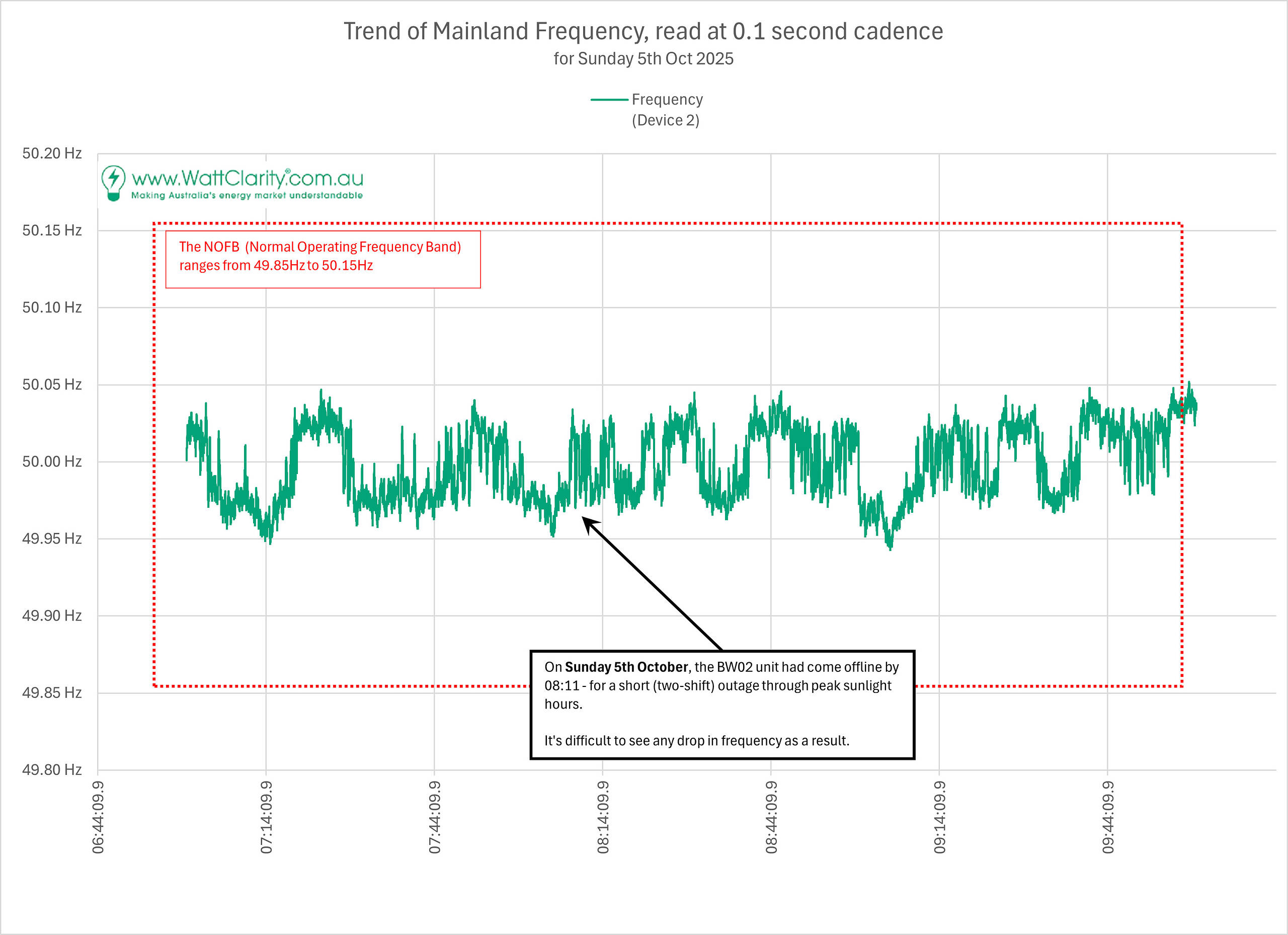The image size is (1288, 935).
Task: Click the www.WattClarity.com.au website text
Action: [247, 178]
